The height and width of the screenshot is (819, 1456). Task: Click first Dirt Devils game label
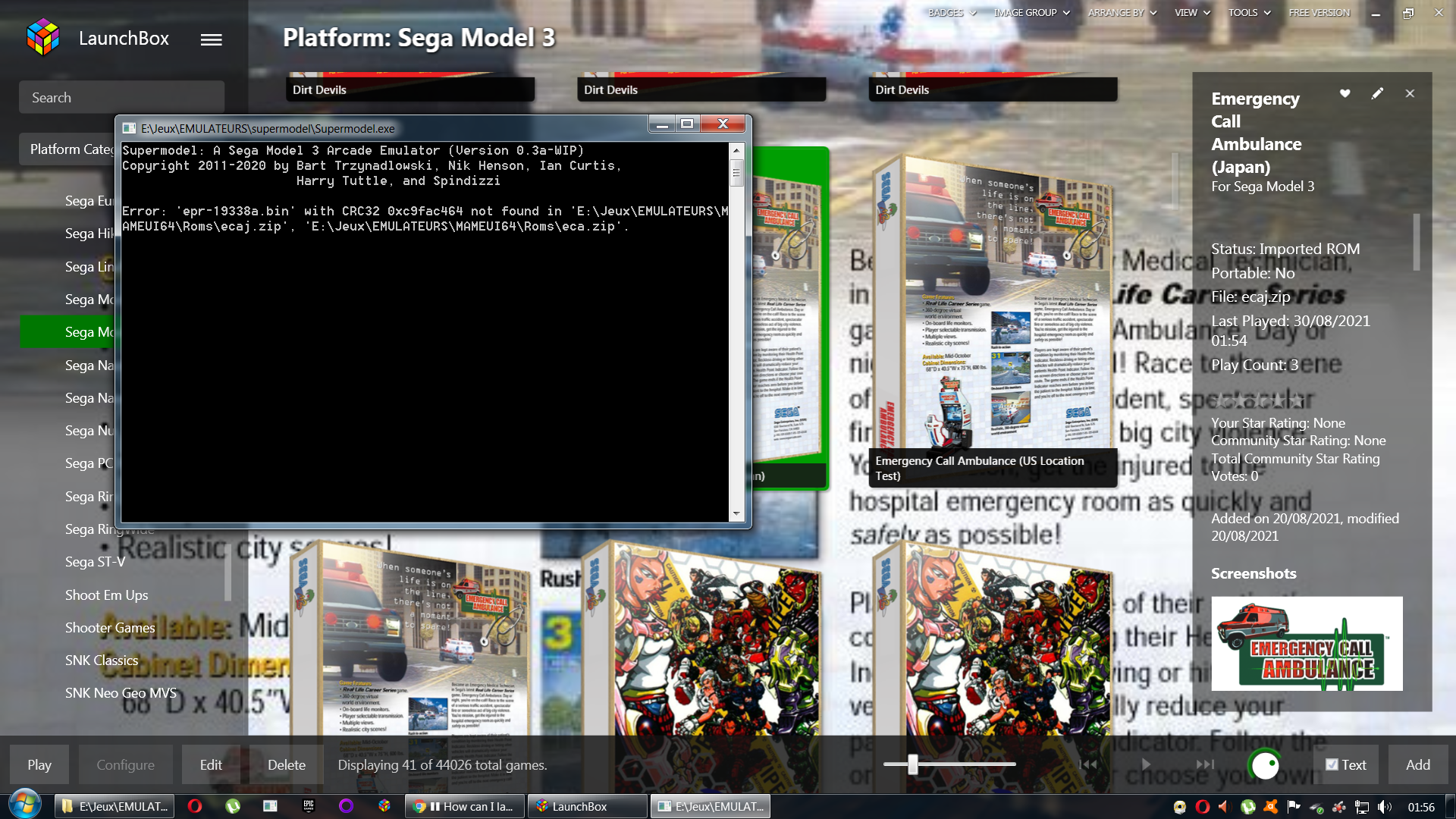(x=410, y=89)
